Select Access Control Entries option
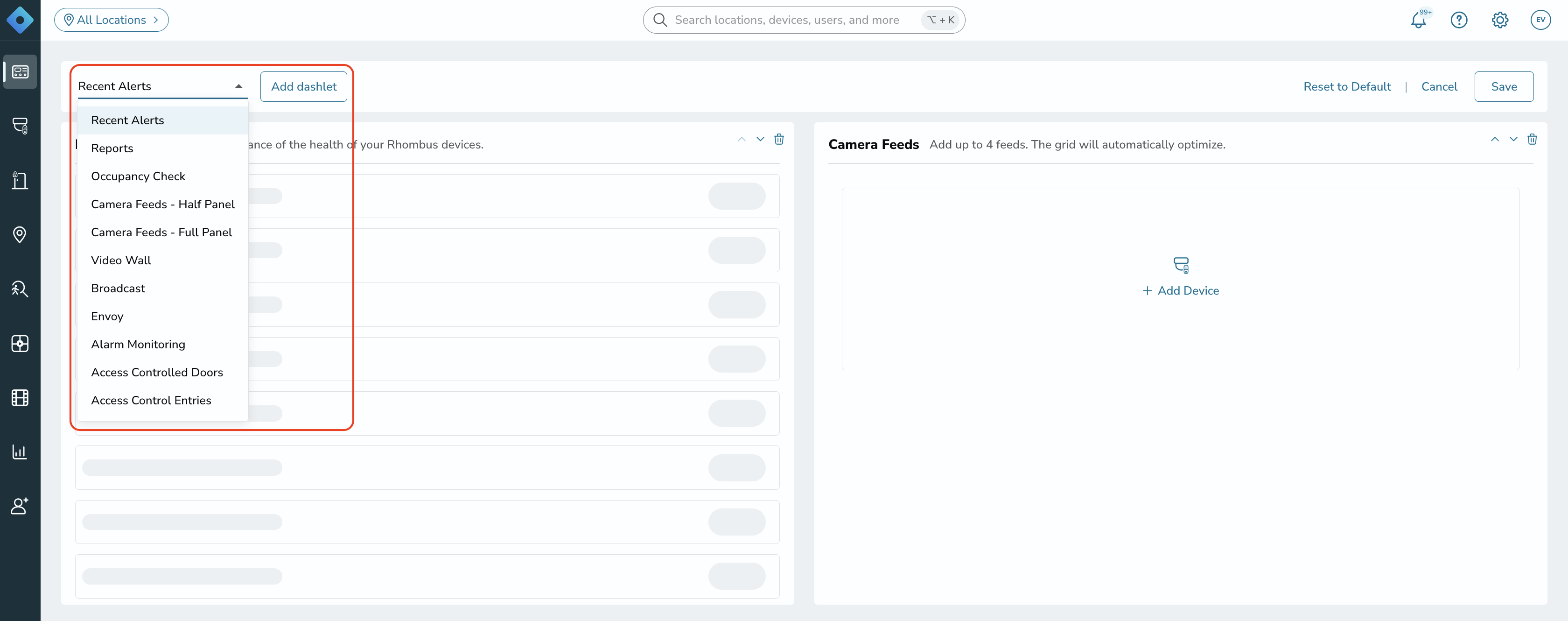This screenshot has height=621, width=1568. (x=163, y=401)
